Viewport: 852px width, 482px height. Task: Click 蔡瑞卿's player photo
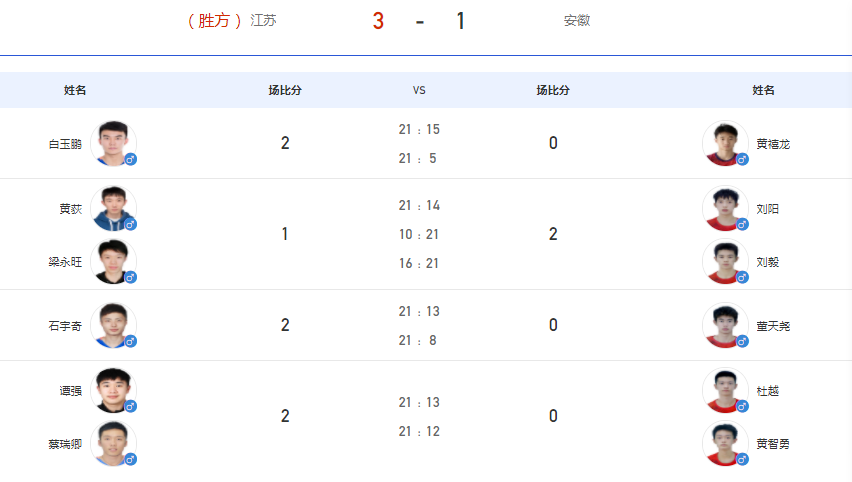pos(113,444)
